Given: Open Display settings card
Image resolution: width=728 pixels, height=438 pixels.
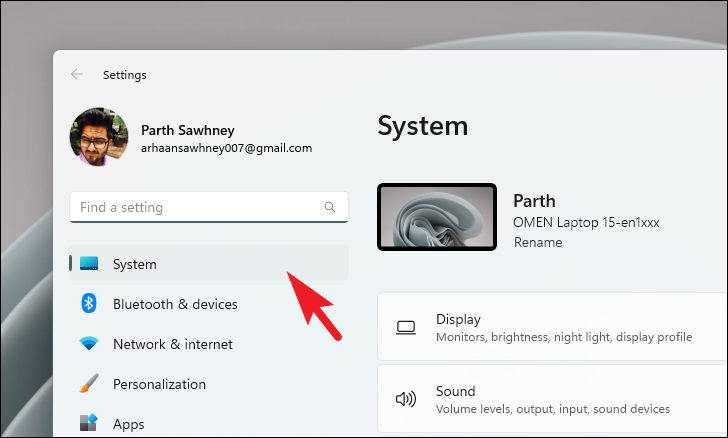Looking at the screenshot, I should point(552,327).
